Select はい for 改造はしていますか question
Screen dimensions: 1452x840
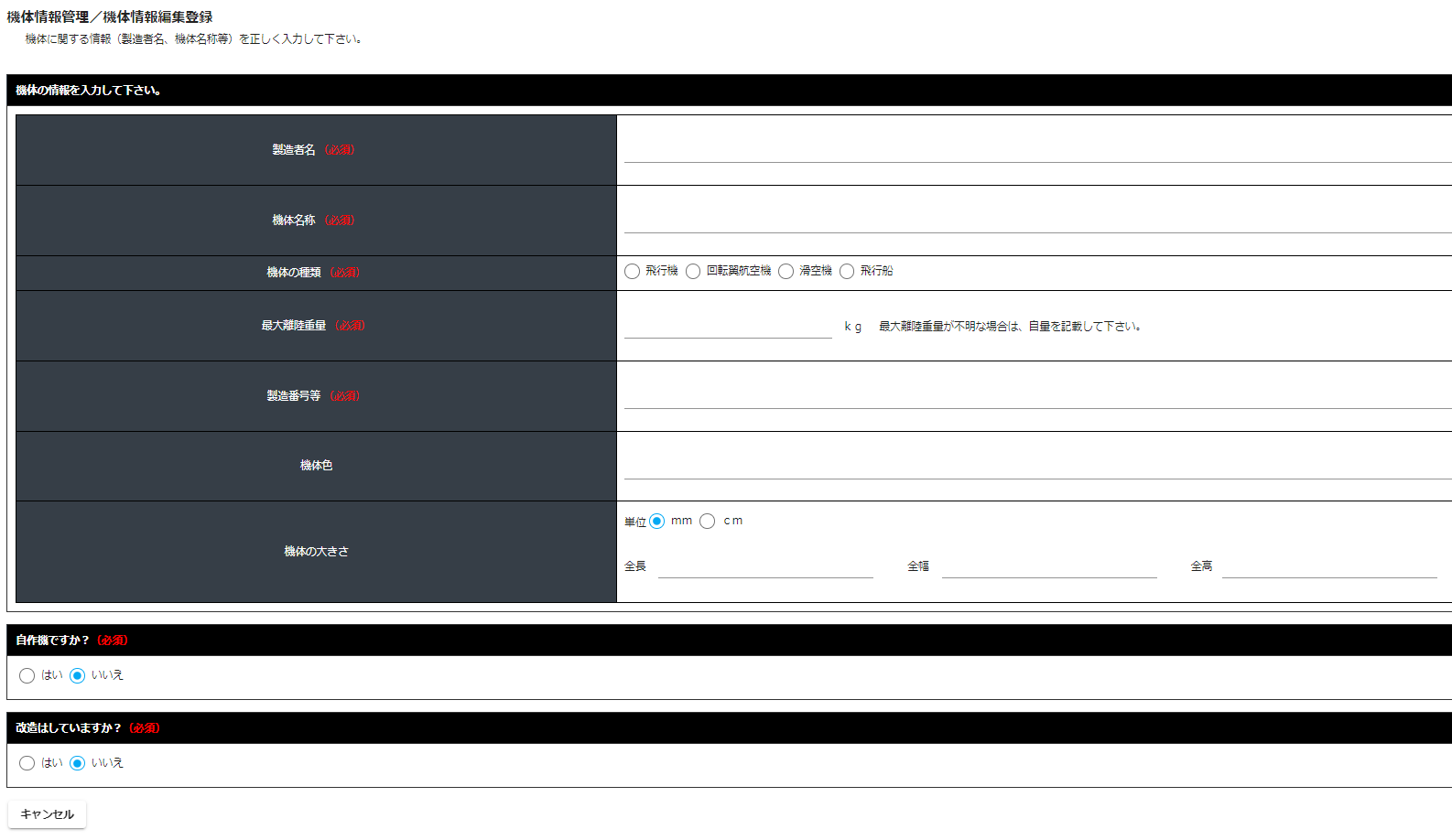pyautogui.click(x=27, y=763)
